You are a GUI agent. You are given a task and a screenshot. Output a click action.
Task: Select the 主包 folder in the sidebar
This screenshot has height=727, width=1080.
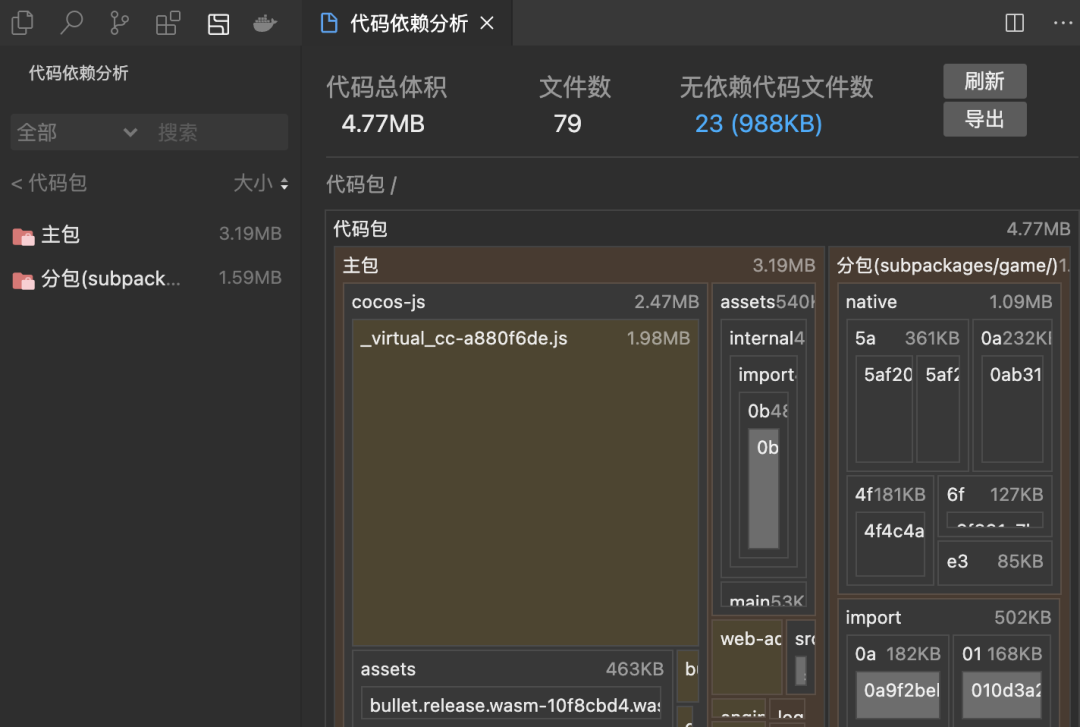click(x=60, y=234)
